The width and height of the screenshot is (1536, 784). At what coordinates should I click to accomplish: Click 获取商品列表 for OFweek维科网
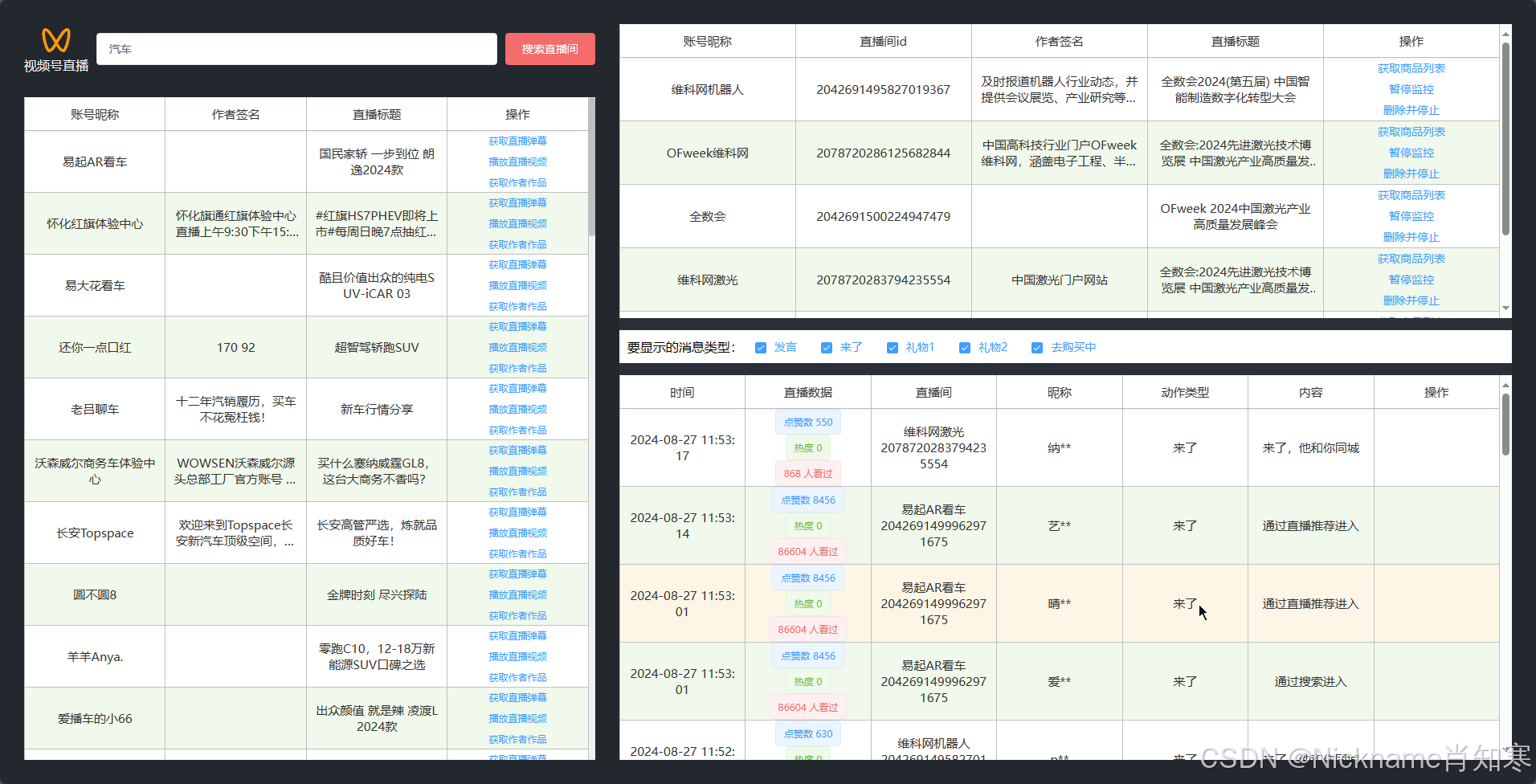(1411, 132)
